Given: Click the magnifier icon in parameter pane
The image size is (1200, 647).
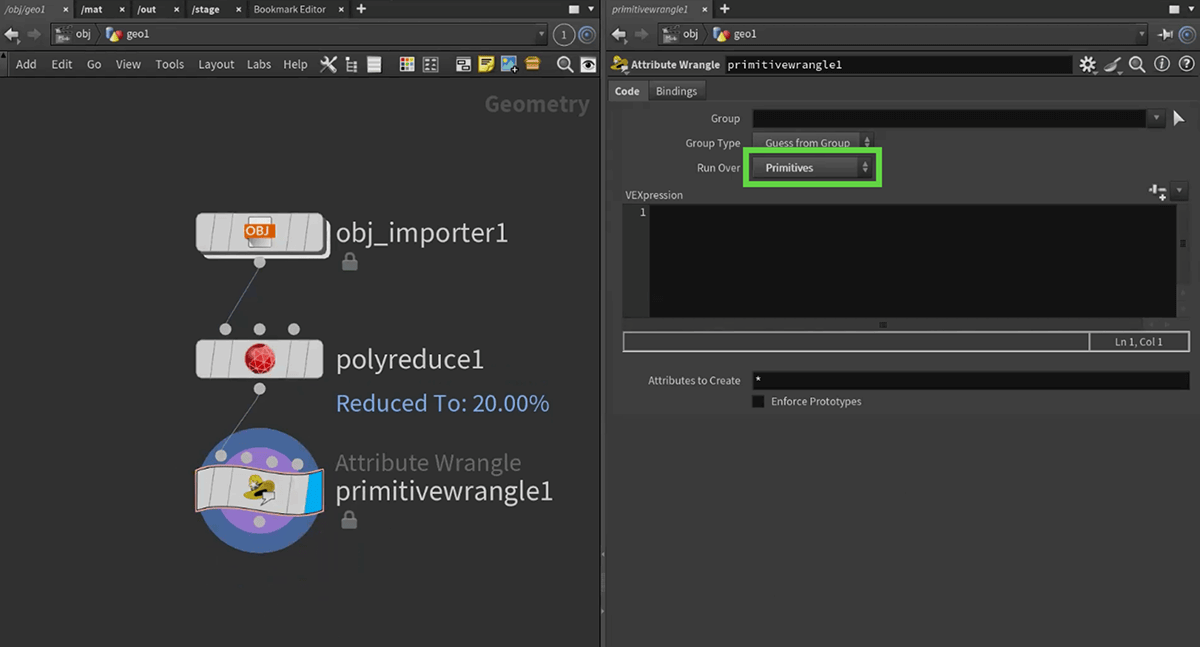Looking at the screenshot, I should 1137,64.
